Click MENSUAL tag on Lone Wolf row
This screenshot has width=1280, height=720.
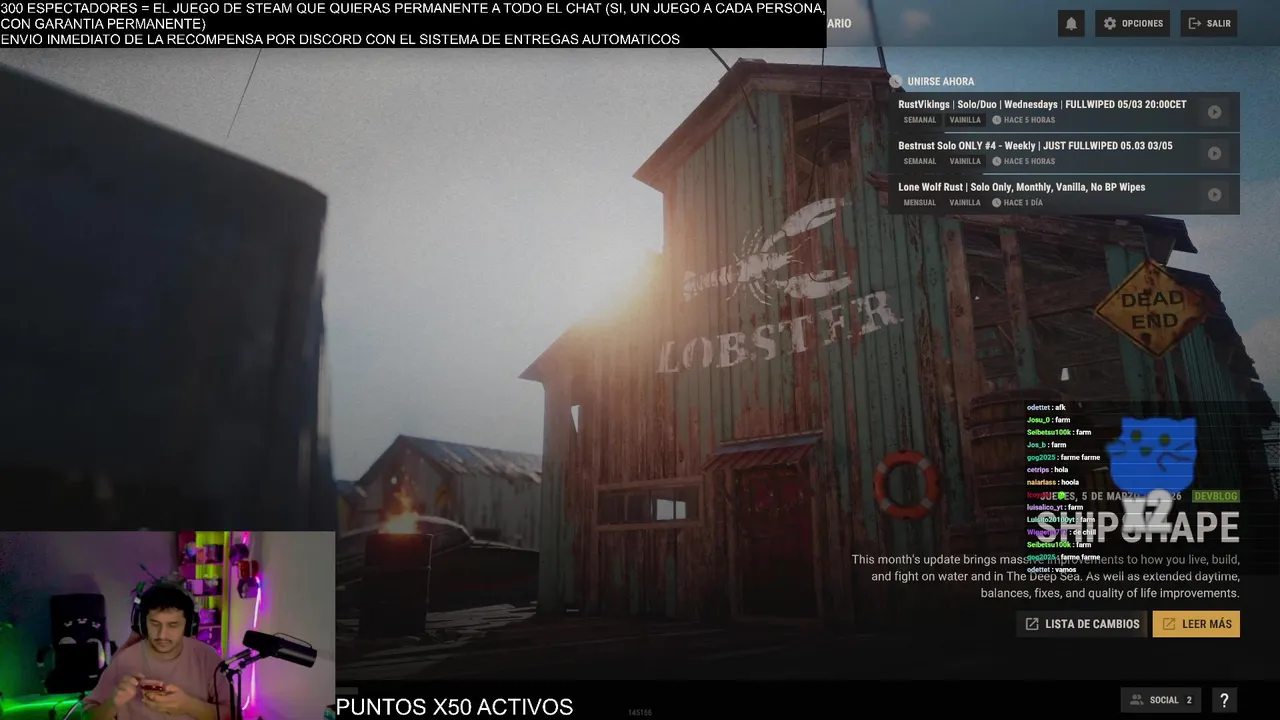(920, 202)
